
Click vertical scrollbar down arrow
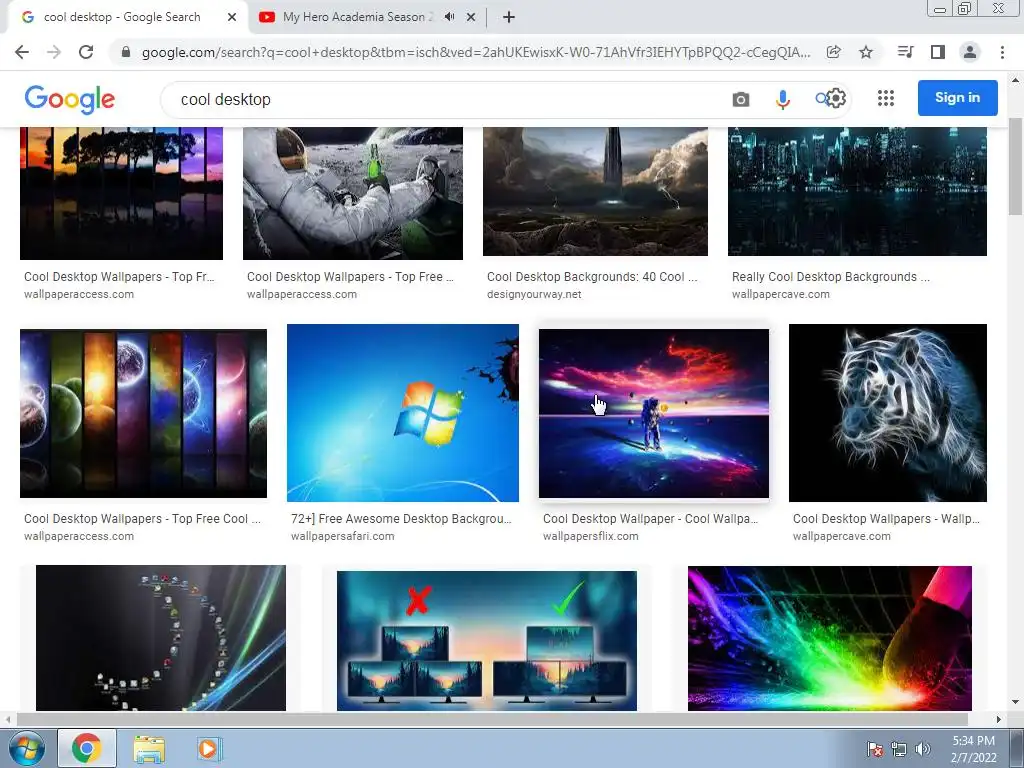pos(1015,702)
